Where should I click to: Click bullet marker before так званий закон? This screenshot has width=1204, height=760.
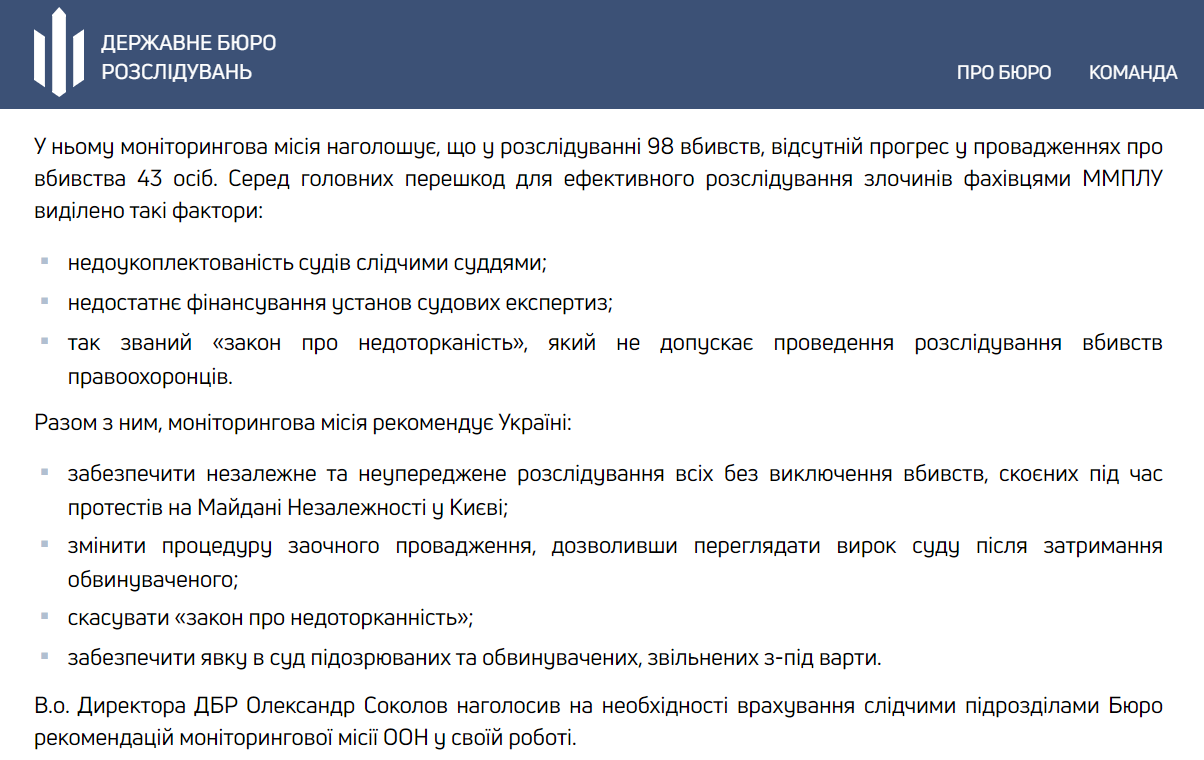(x=45, y=341)
